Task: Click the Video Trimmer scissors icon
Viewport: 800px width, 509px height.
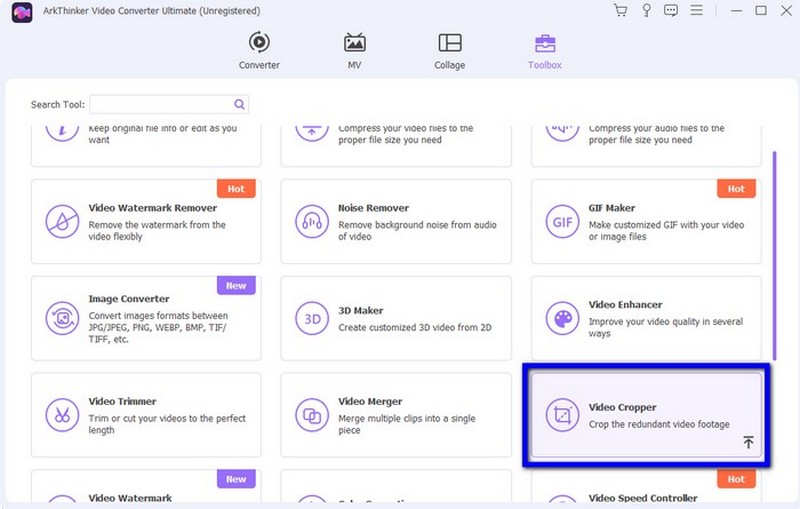Action: 62,415
